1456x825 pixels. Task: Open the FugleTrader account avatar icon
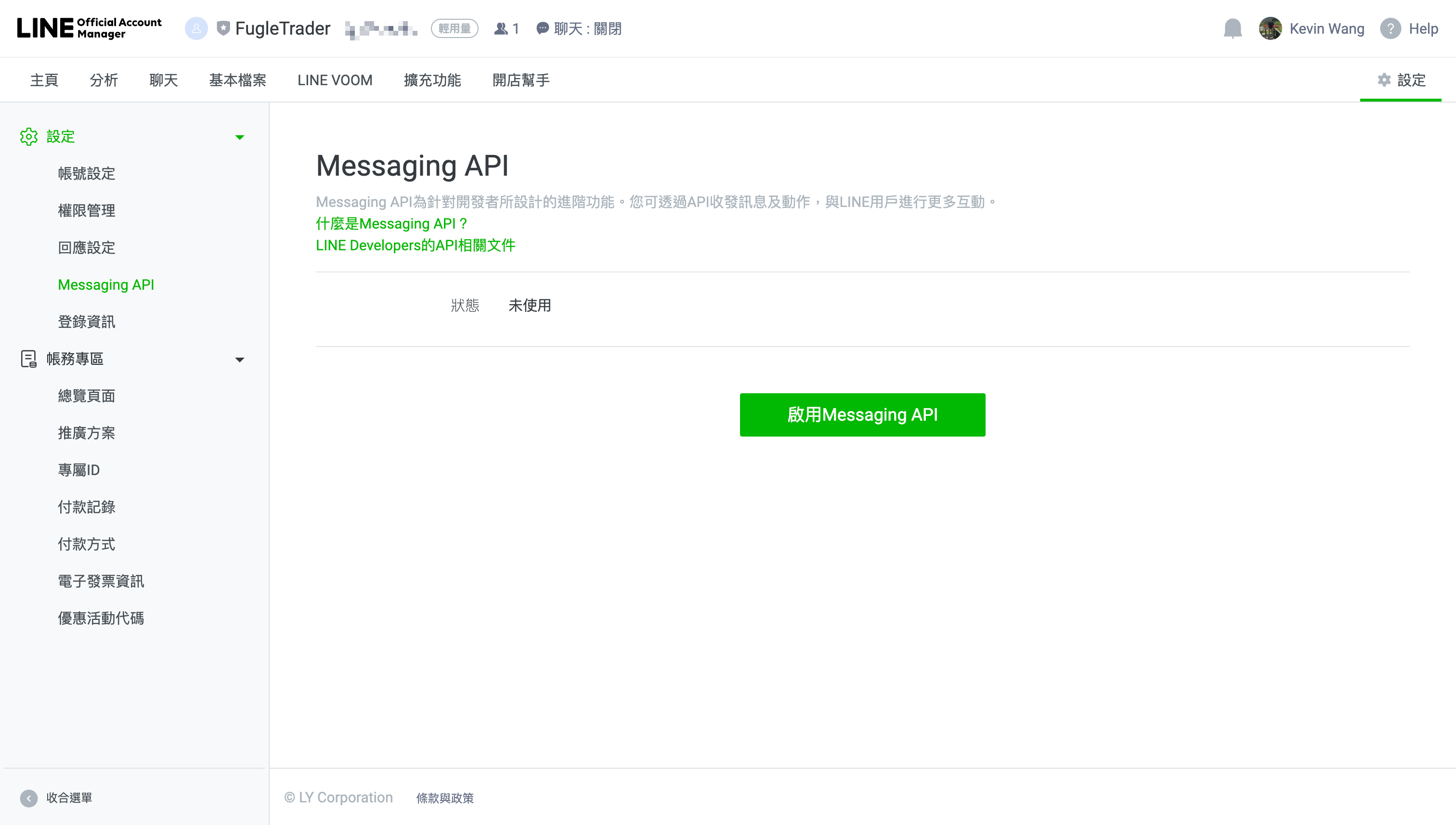coord(196,28)
